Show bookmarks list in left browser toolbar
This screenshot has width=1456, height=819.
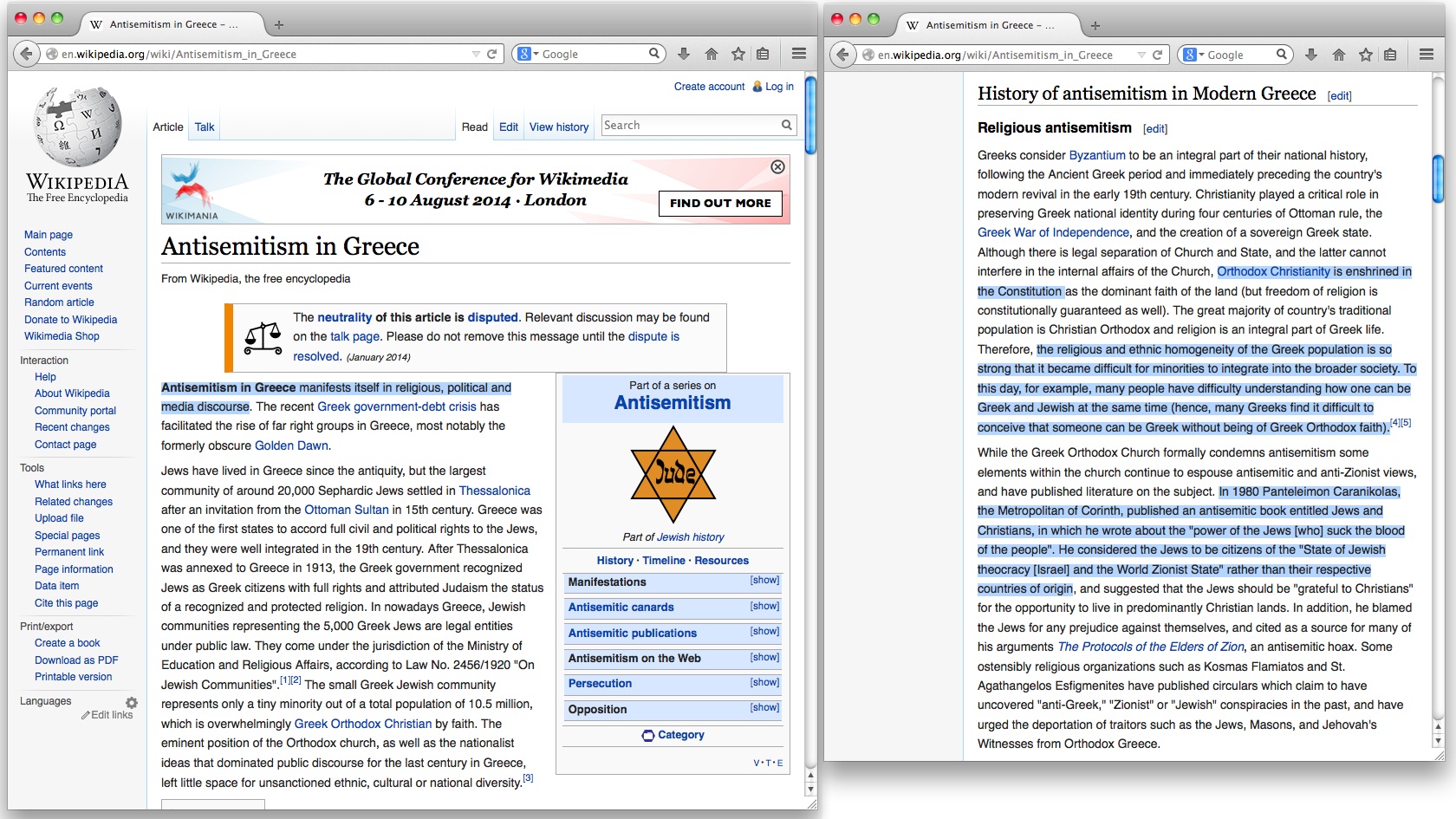(x=763, y=54)
